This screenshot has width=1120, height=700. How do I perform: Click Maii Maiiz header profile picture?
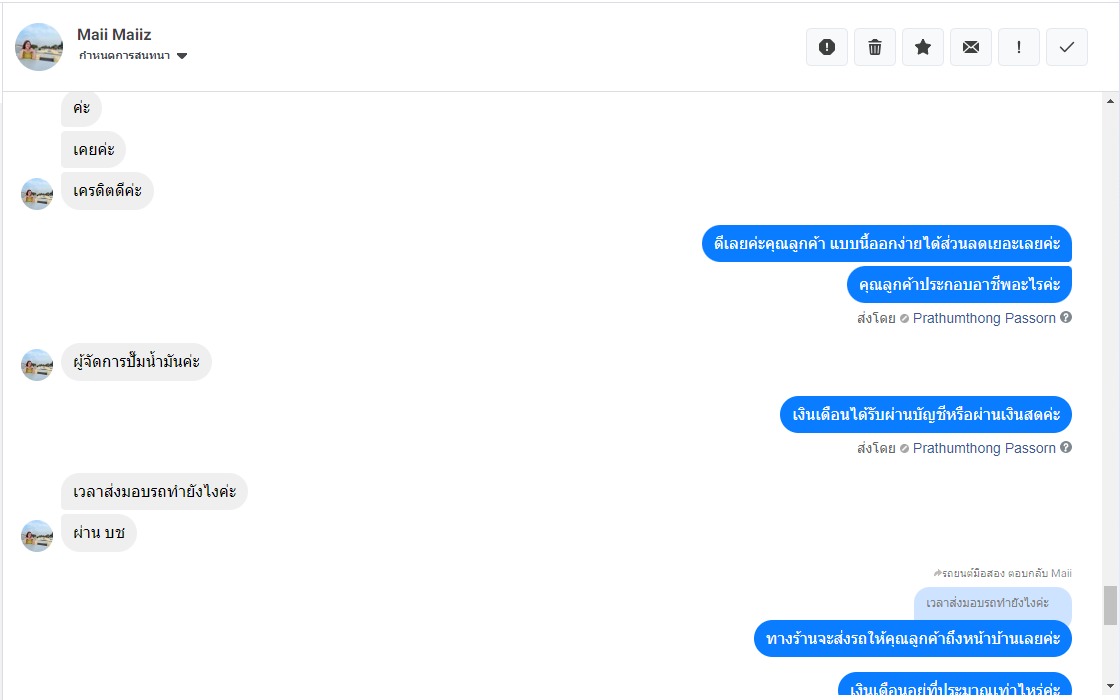tap(39, 47)
